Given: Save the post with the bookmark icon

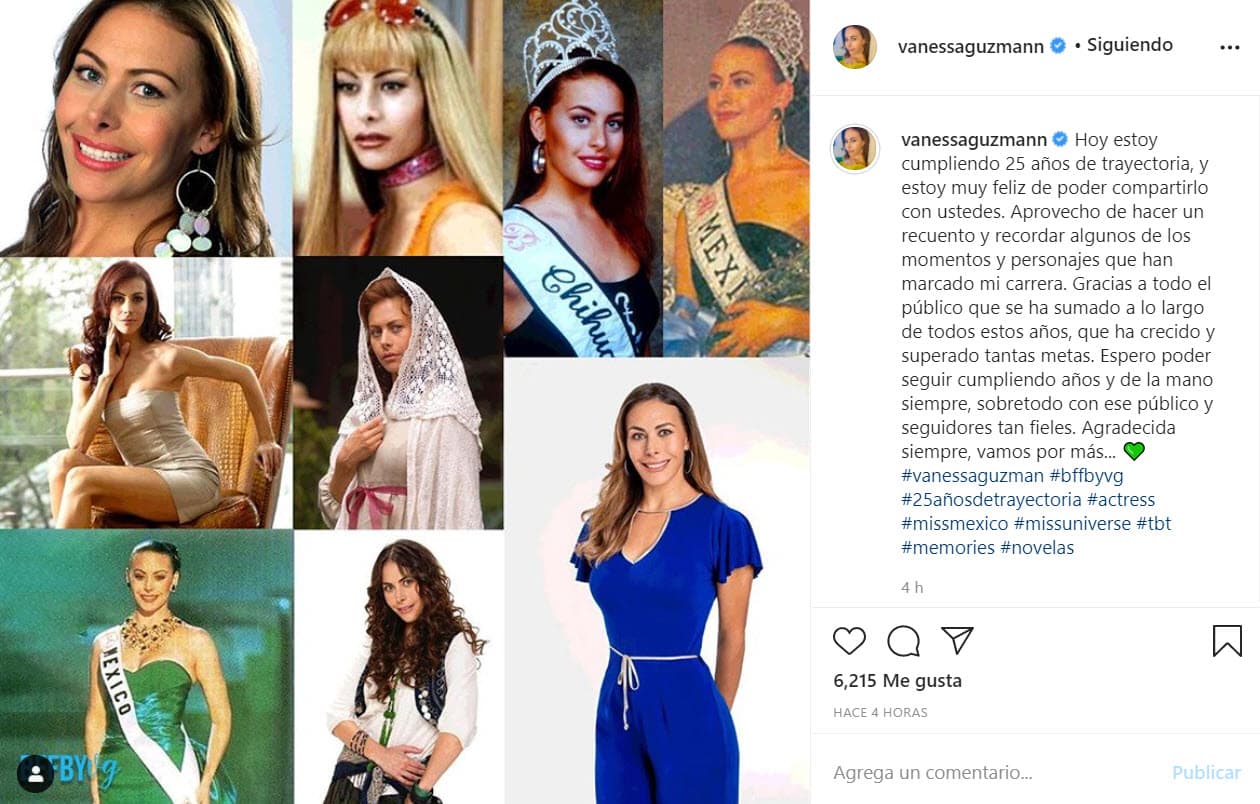Looking at the screenshot, I should [1227, 640].
